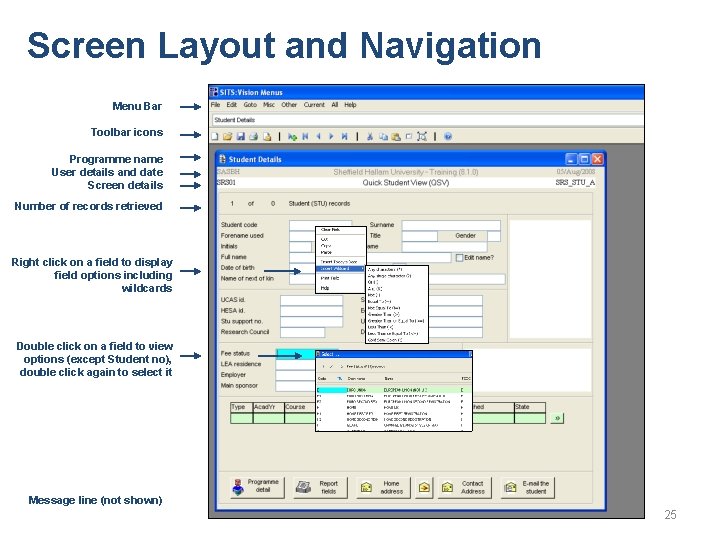The height and width of the screenshot is (540, 720).
Task: Click the New document toolbar icon
Action: pyautogui.click(x=214, y=136)
